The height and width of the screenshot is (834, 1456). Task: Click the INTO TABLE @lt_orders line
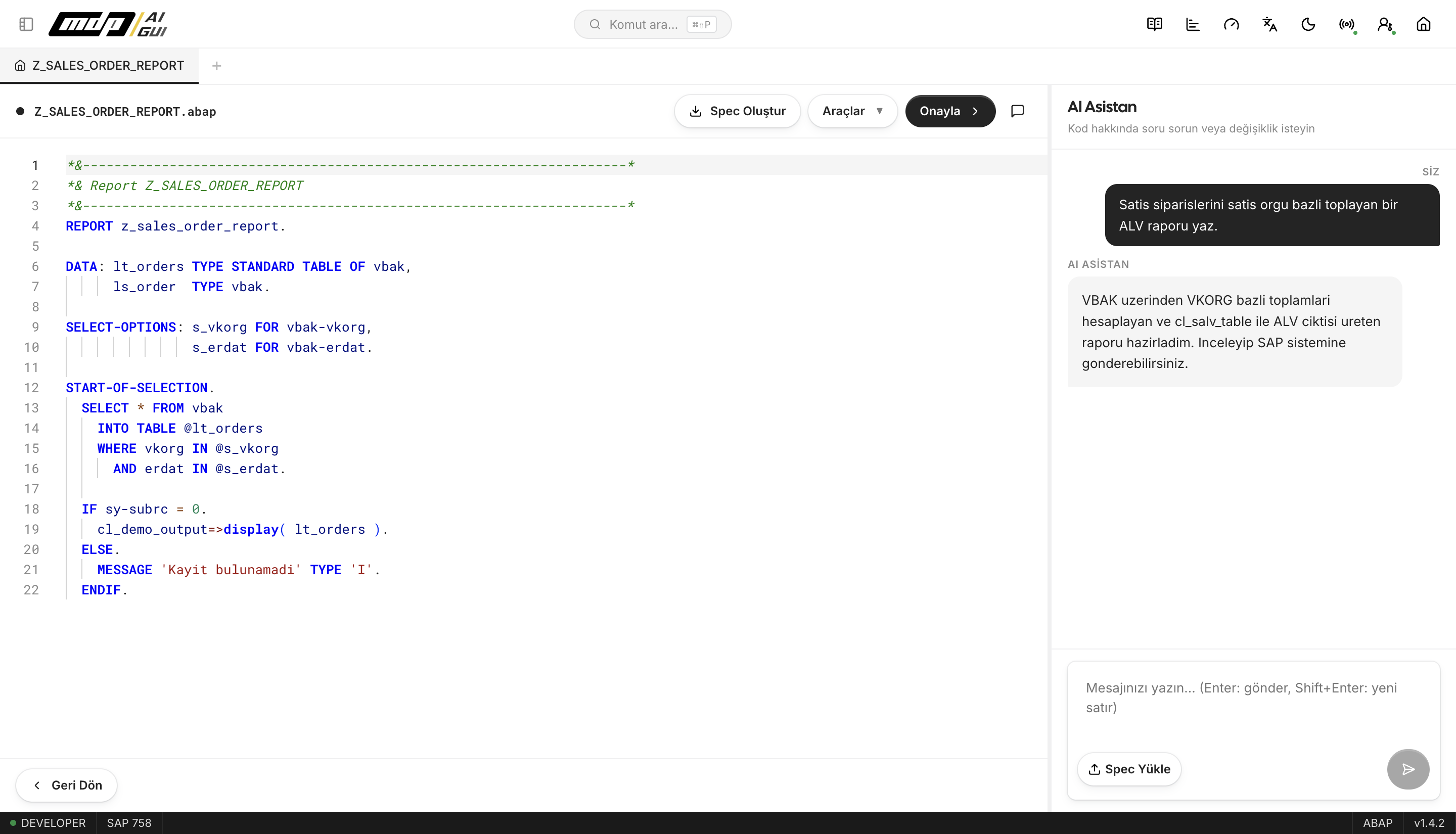pyautogui.click(x=180, y=428)
